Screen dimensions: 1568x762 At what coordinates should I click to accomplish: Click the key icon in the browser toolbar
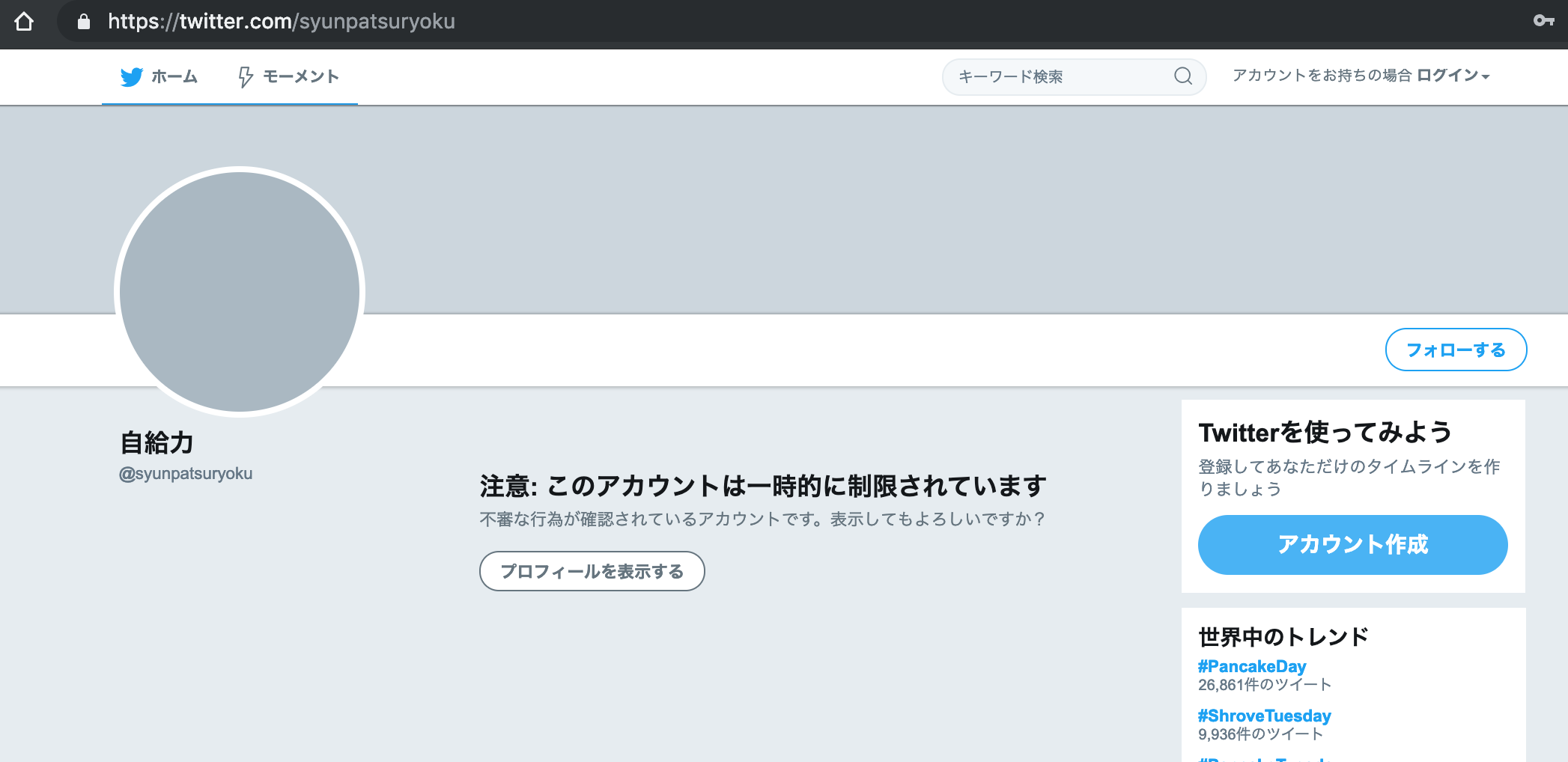(1545, 22)
